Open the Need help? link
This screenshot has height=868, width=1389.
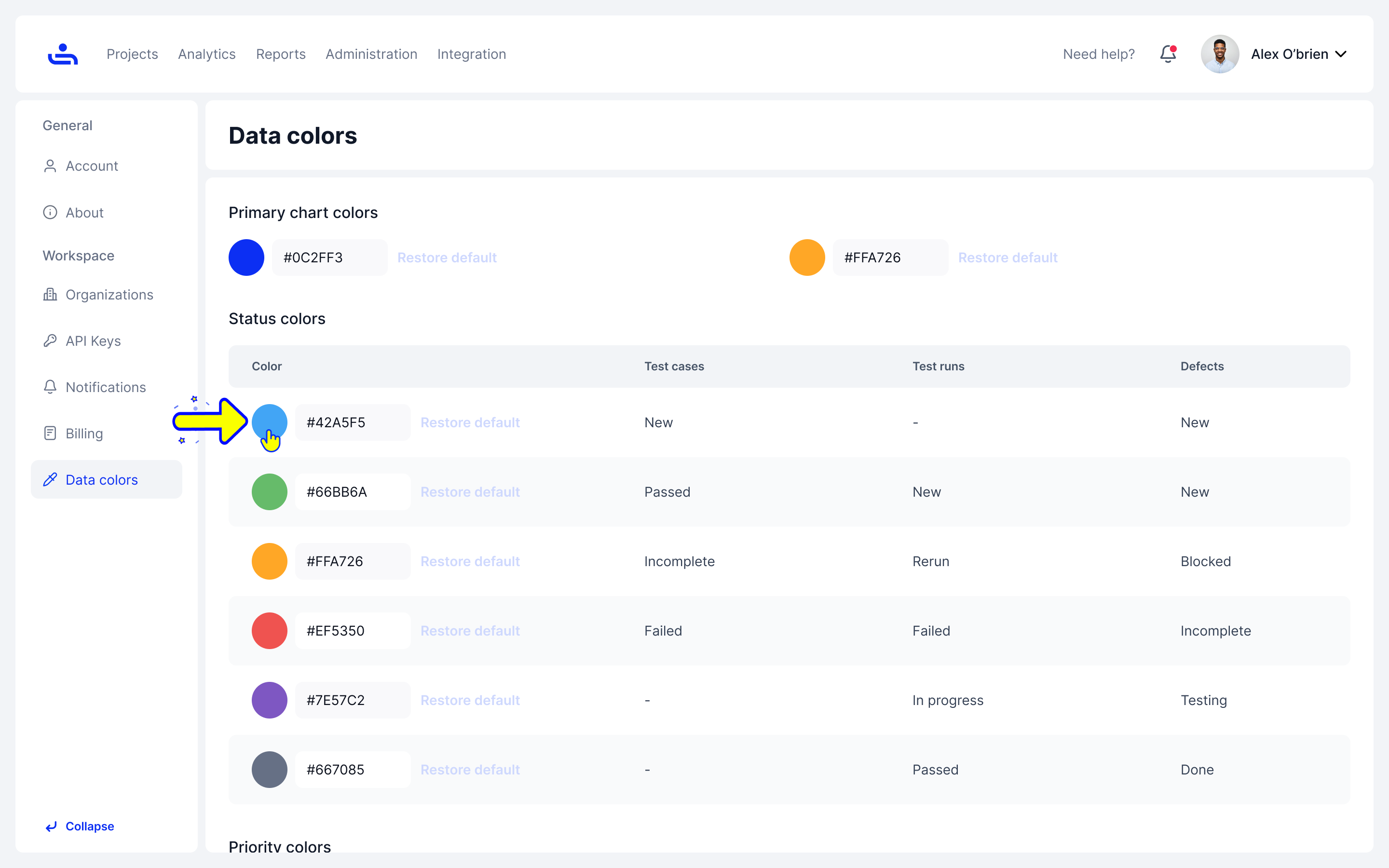1099,54
